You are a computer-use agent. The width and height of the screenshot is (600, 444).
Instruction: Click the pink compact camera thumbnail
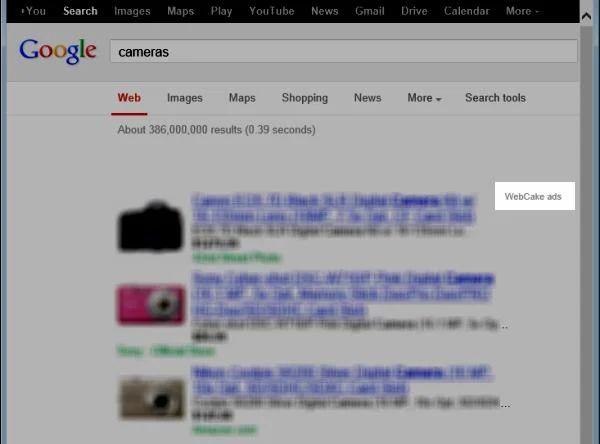(150, 305)
